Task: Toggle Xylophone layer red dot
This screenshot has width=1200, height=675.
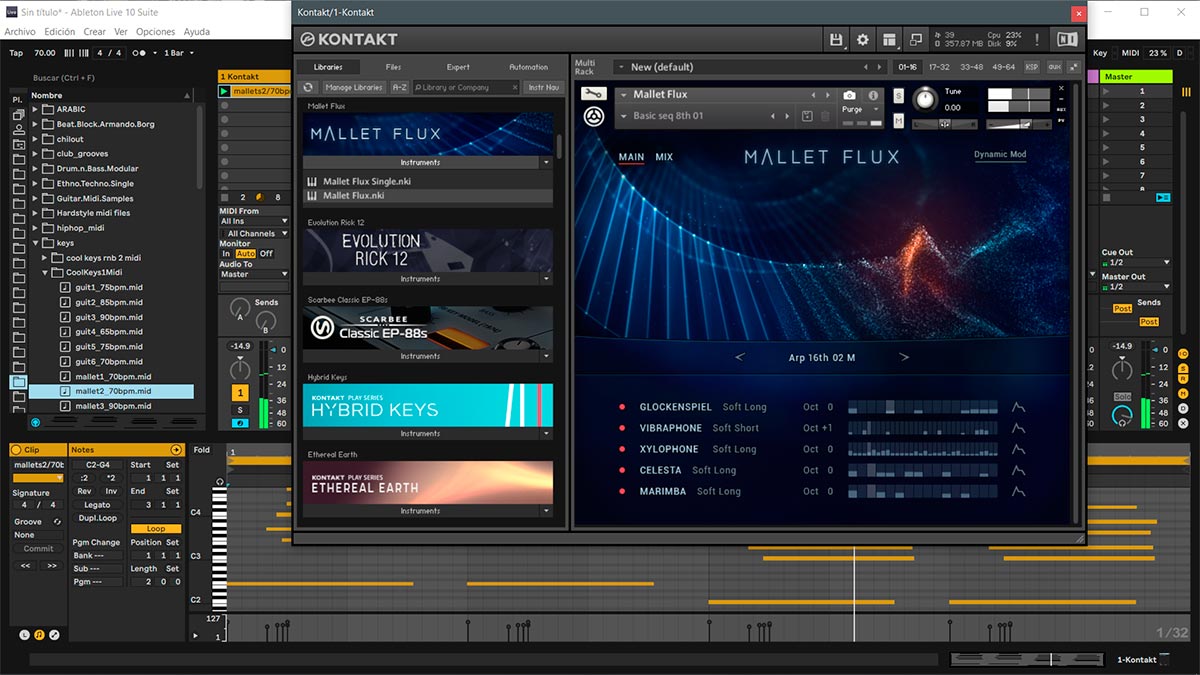Action: (622, 449)
